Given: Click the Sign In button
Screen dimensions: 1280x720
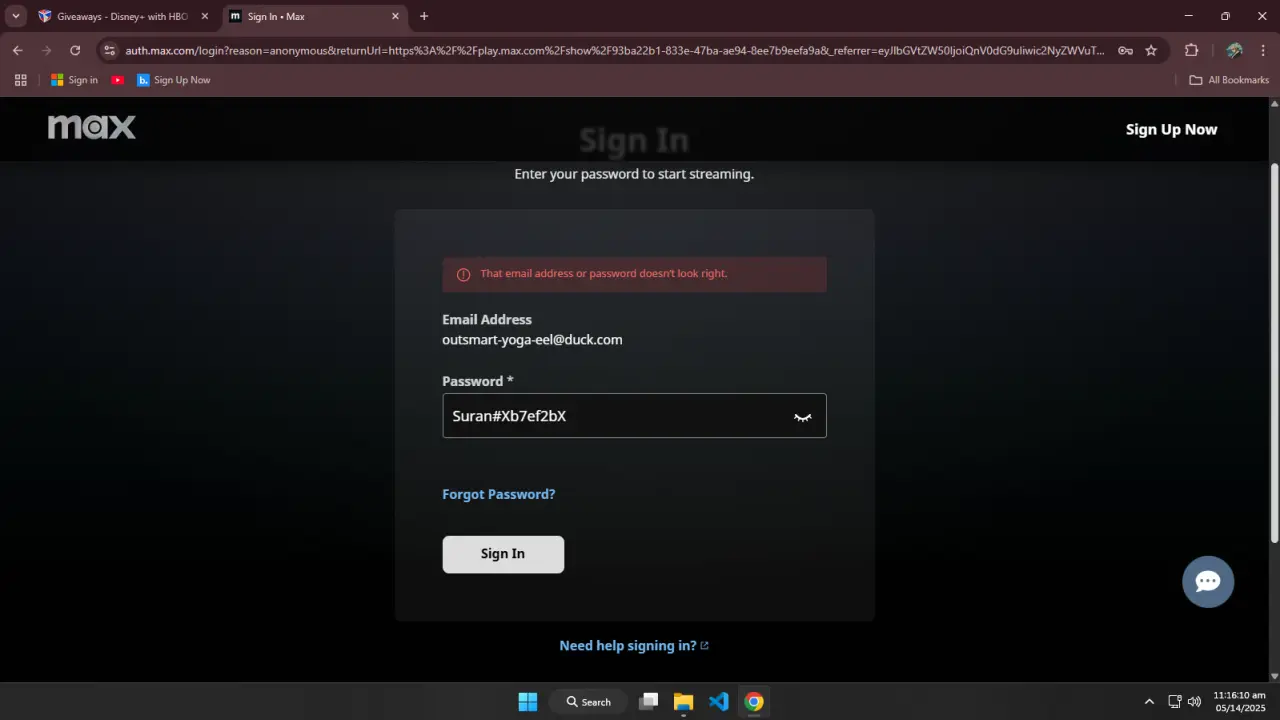Looking at the screenshot, I should pos(503,554).
